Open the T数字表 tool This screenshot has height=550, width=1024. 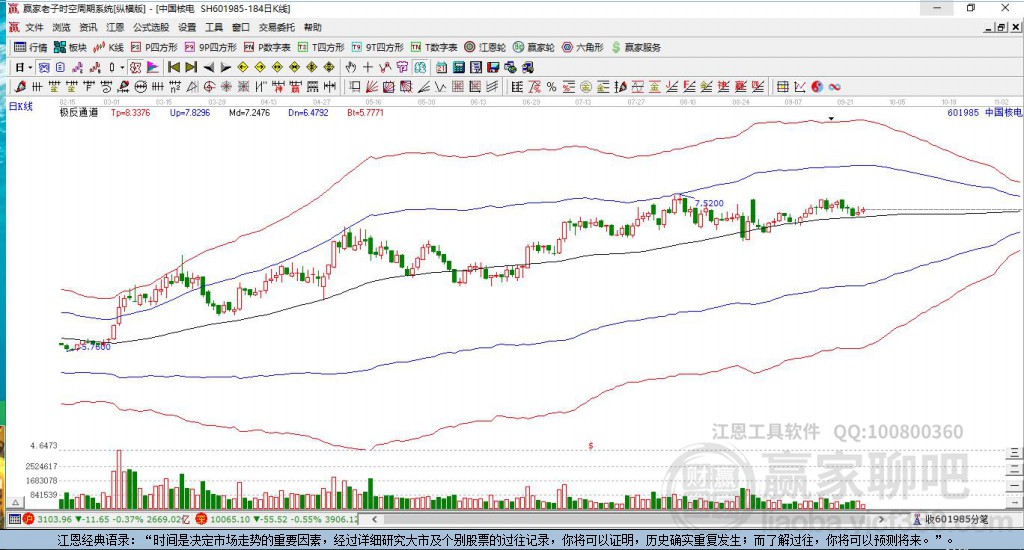pyautogui.click(x=434, y=47)
